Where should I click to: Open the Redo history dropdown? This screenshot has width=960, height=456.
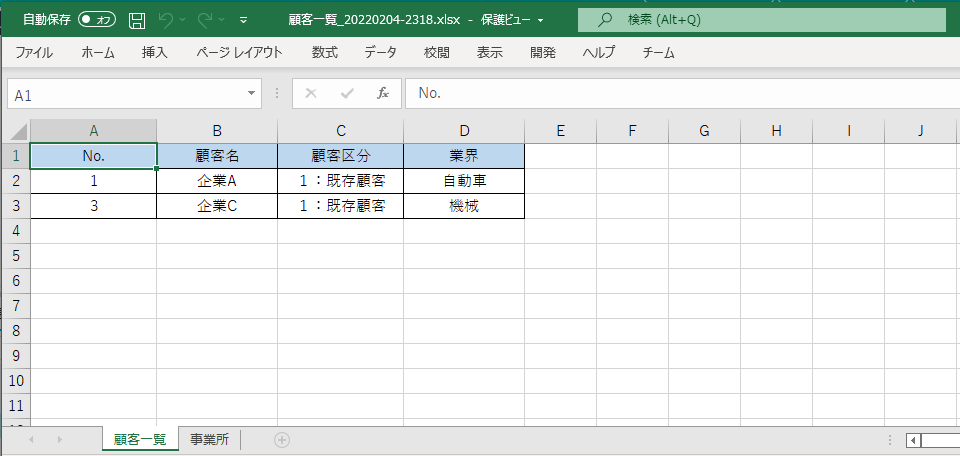pos(221,21)
